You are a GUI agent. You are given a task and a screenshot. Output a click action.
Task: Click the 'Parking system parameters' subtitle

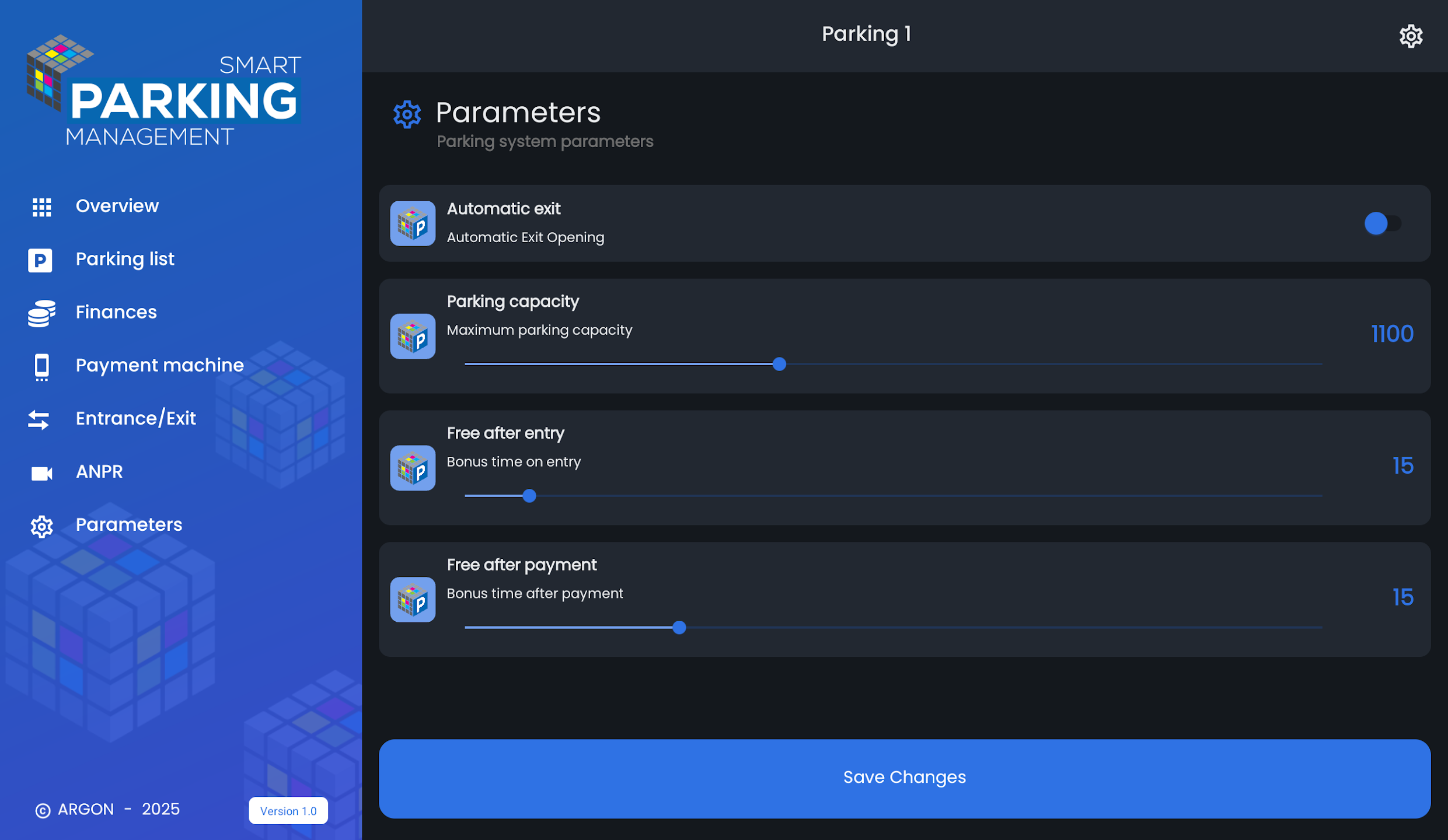click(x=545, y=142)
